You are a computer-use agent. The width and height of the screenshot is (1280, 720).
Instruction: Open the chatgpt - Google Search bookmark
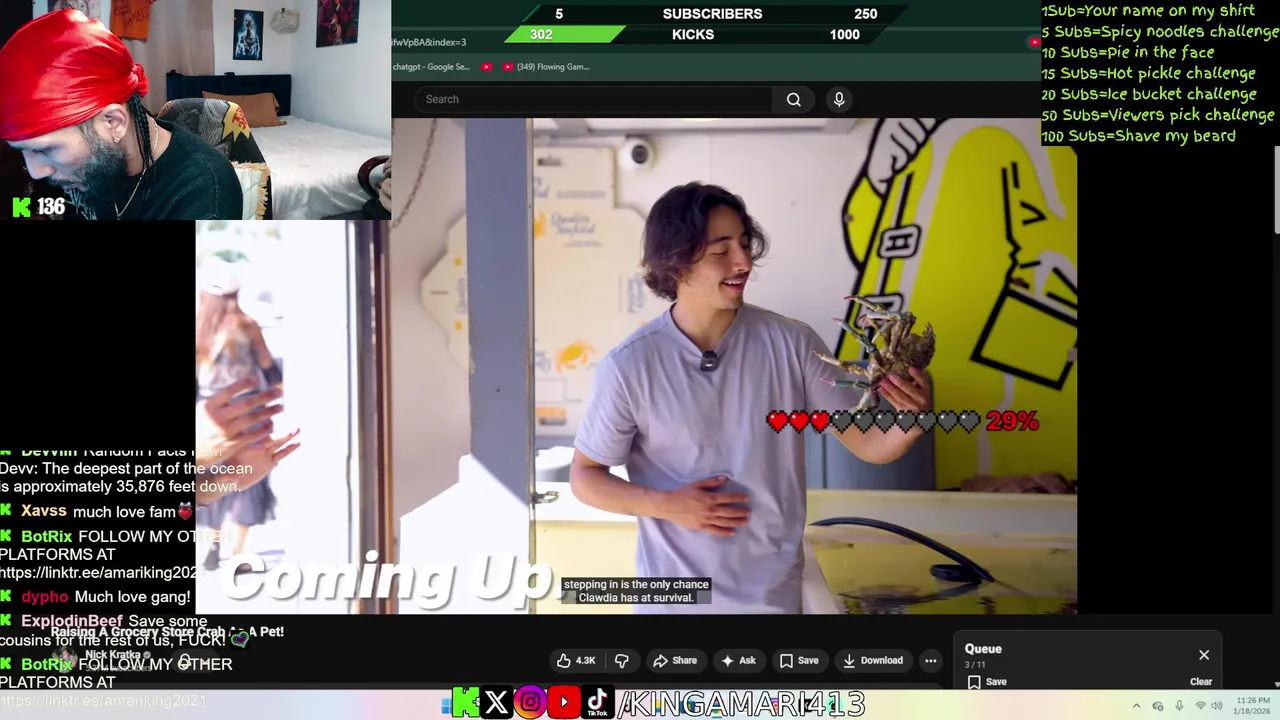coord(431,67)
